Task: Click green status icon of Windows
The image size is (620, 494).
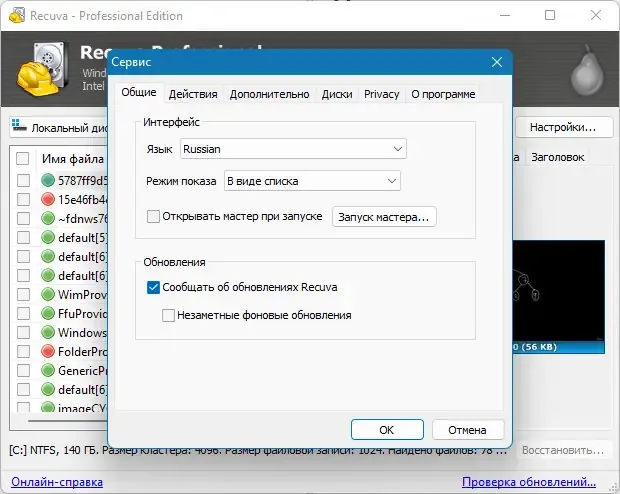Action: (48, 332)
